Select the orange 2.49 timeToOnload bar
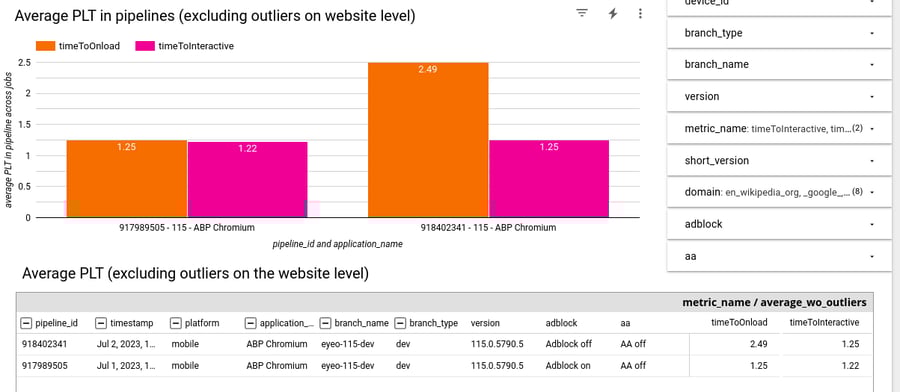The image size is (900, 392). [428, 140]
